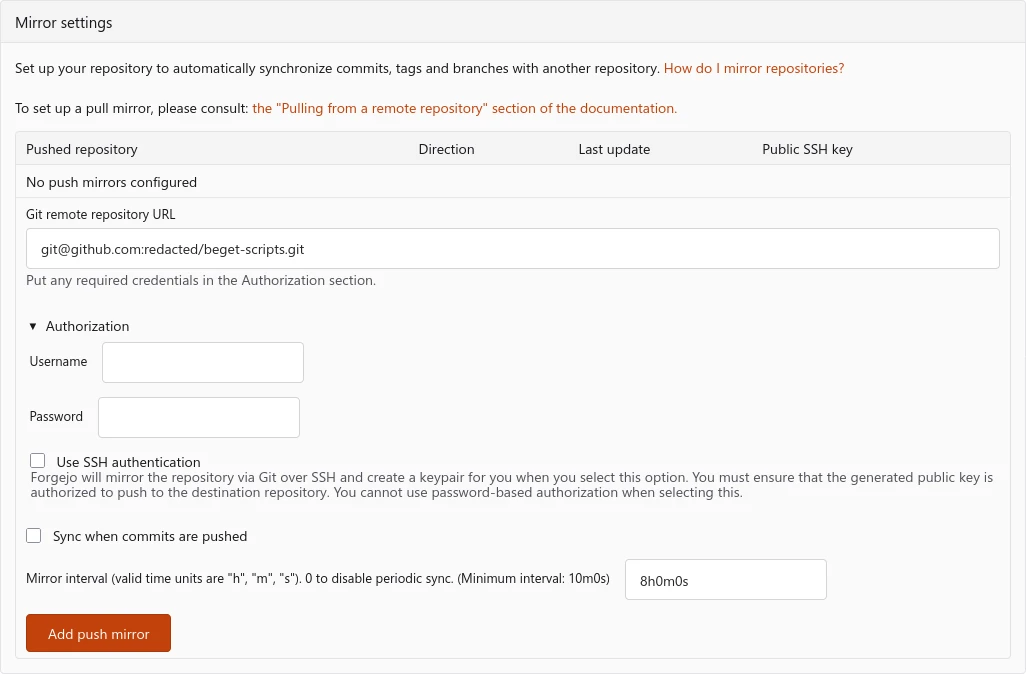
Task: Click the 'Direction' column header
Action: tap(446, 149)
